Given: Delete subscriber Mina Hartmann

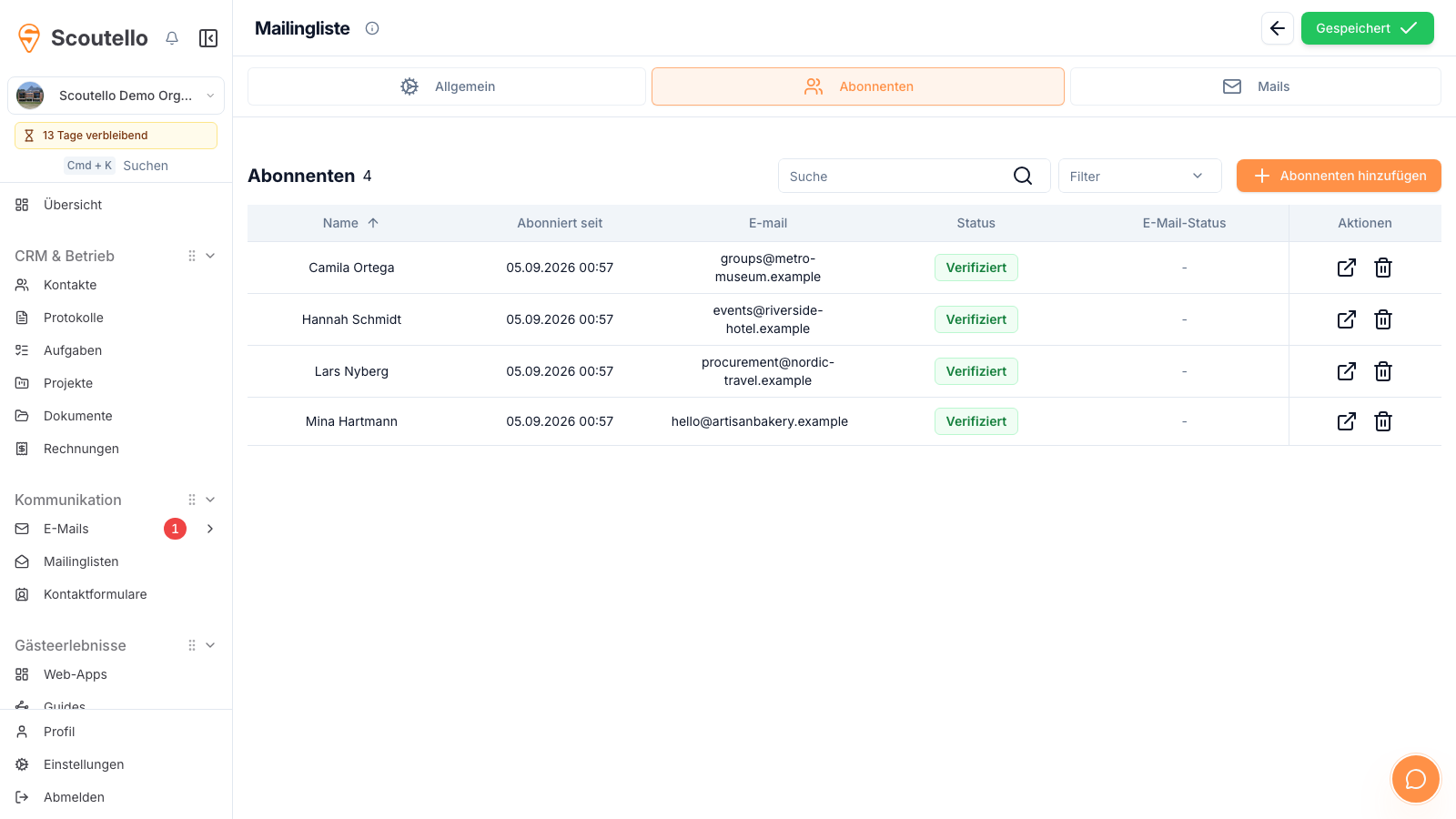Looking at the screenshot, I should pos(1383,421).
